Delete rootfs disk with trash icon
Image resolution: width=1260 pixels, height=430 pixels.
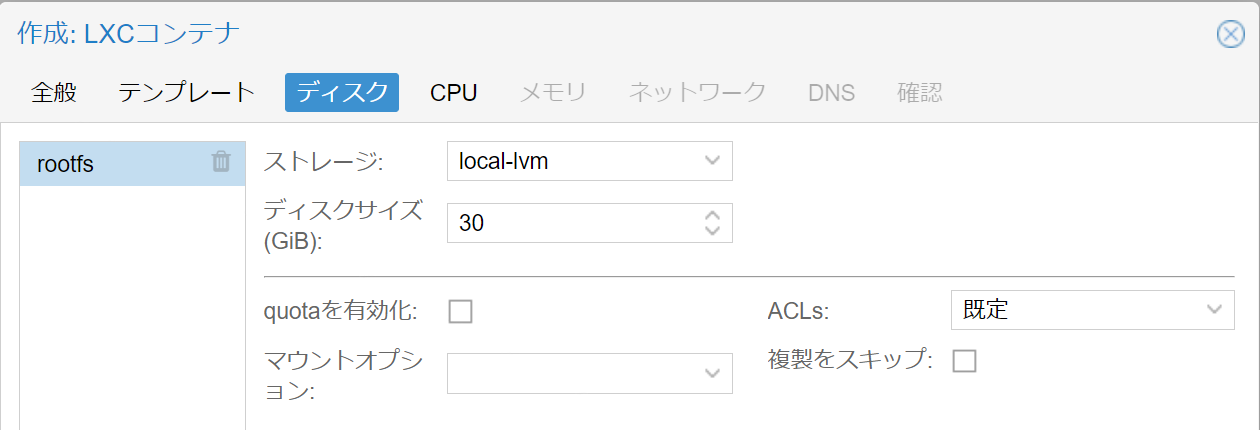click(221, 162)
